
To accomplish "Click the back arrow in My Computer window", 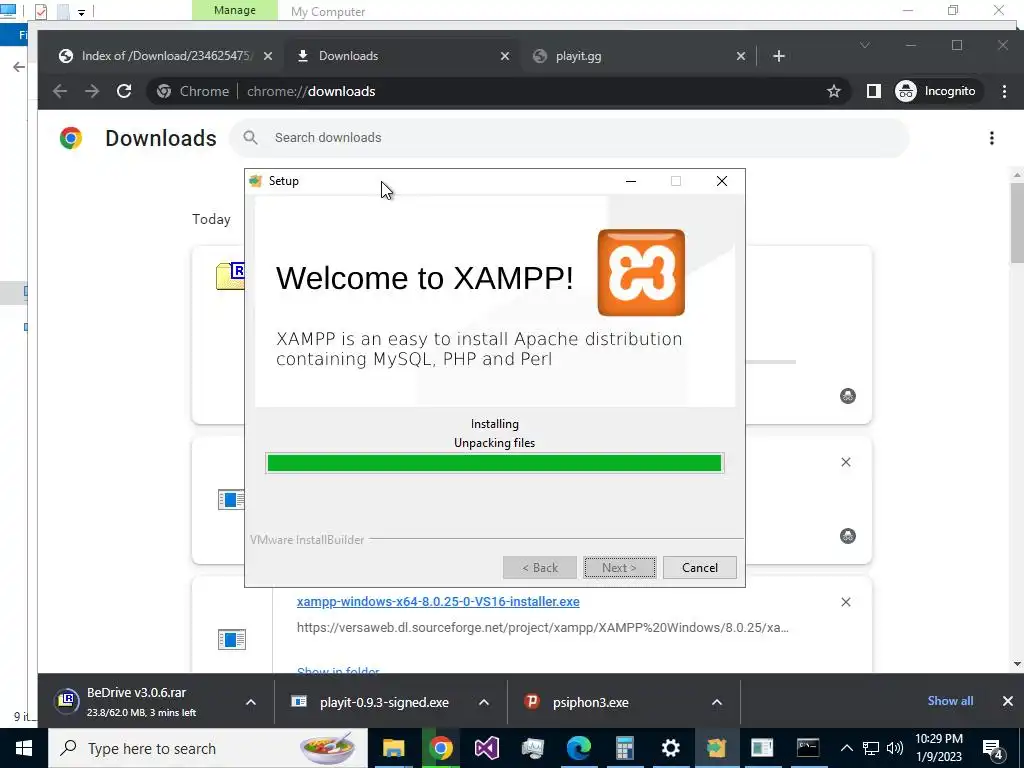I will (19, 67).
